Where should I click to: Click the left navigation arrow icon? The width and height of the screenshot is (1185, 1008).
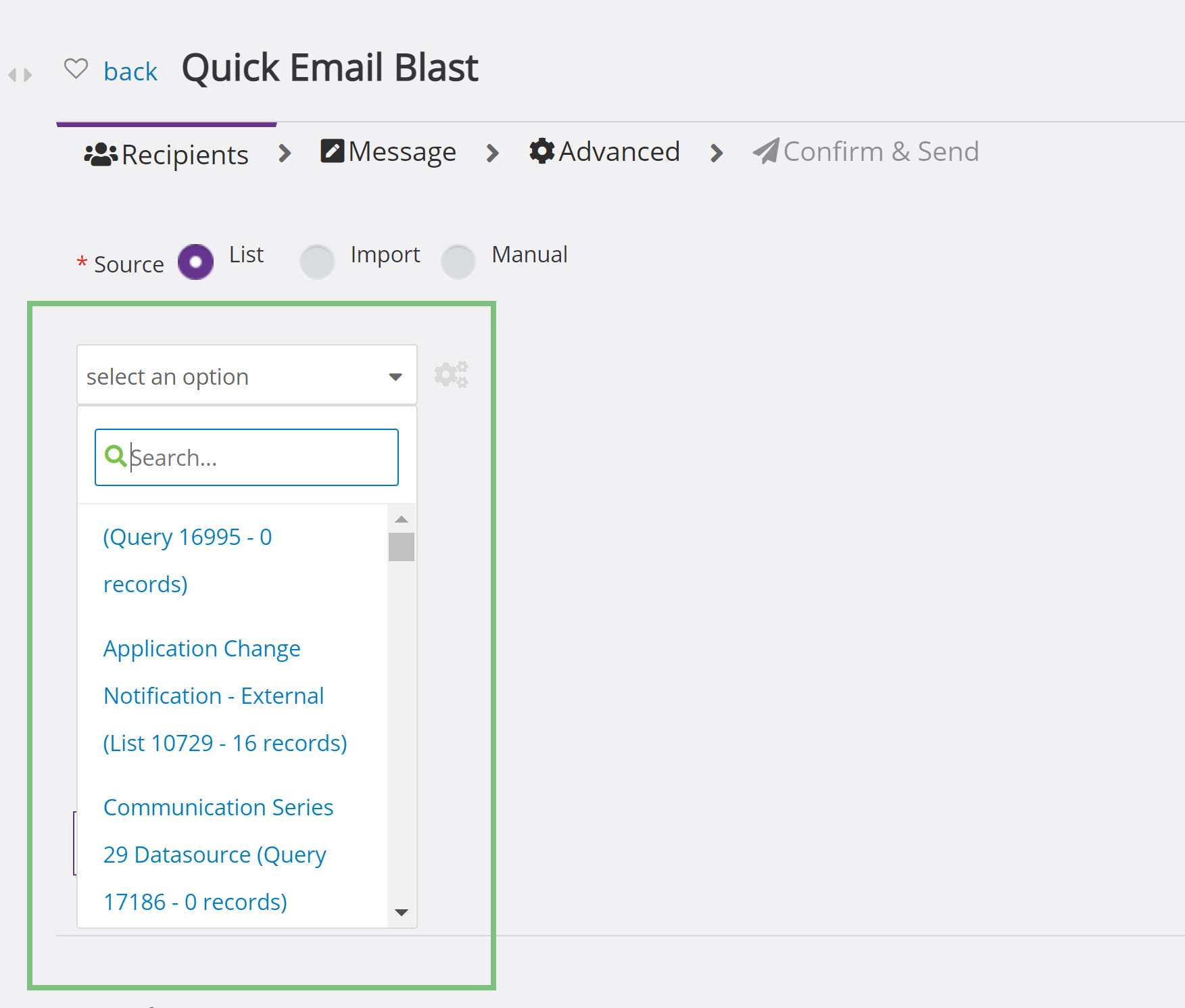coord(12,75)
